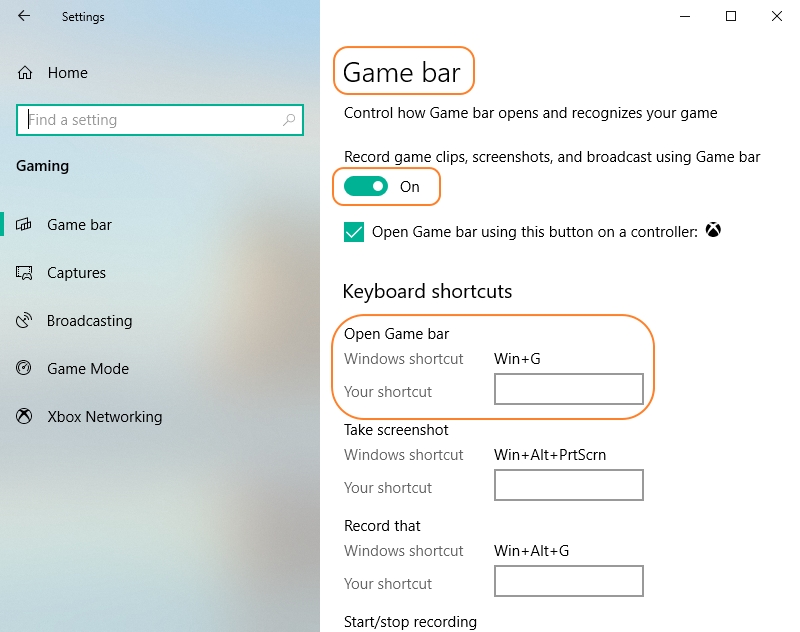Click the Take screenshot label
The height and width of the screenshot is (632, 800).
point(396,430)
